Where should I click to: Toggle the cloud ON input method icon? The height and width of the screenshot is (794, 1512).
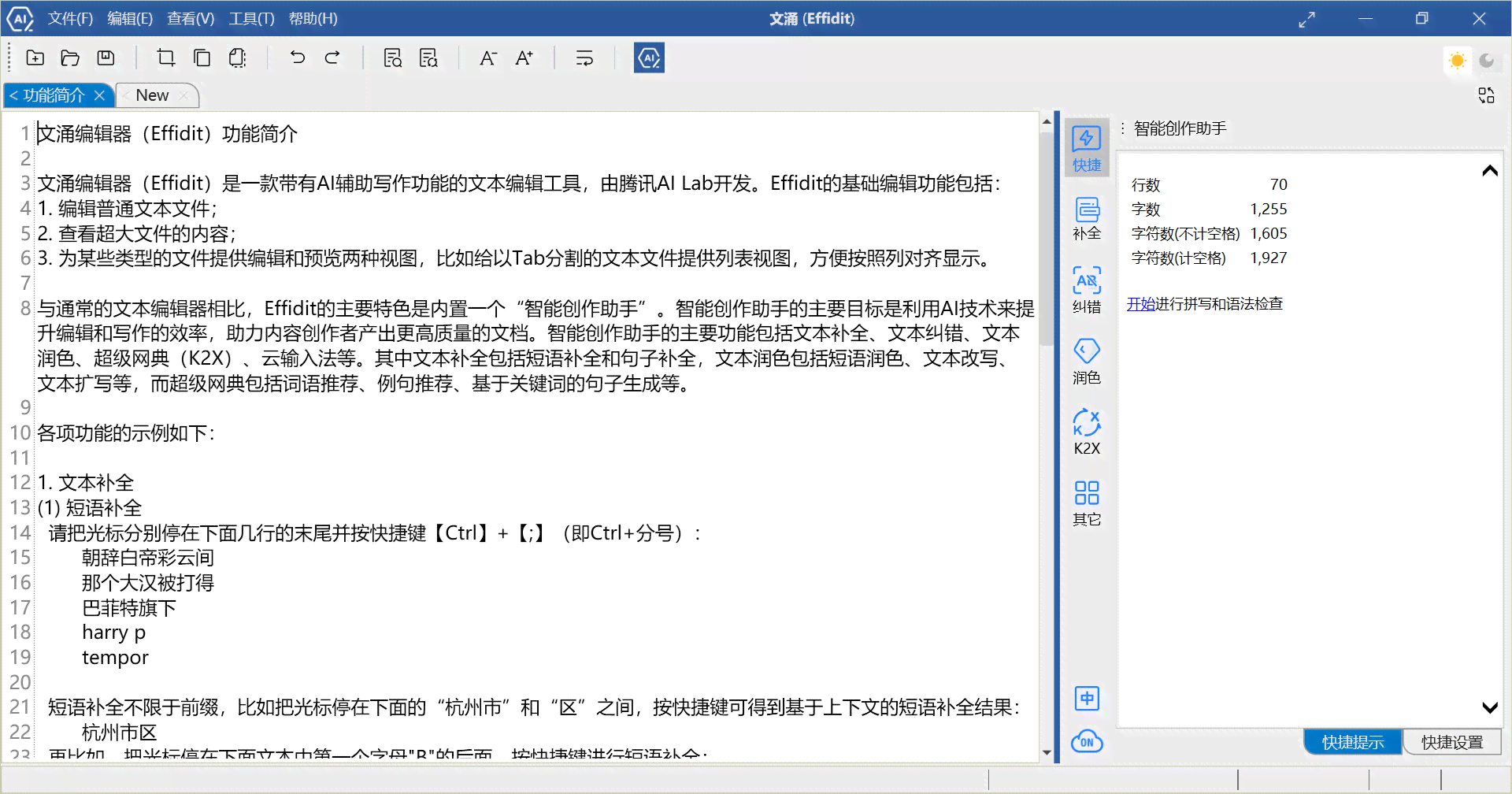click(1087, 741)
